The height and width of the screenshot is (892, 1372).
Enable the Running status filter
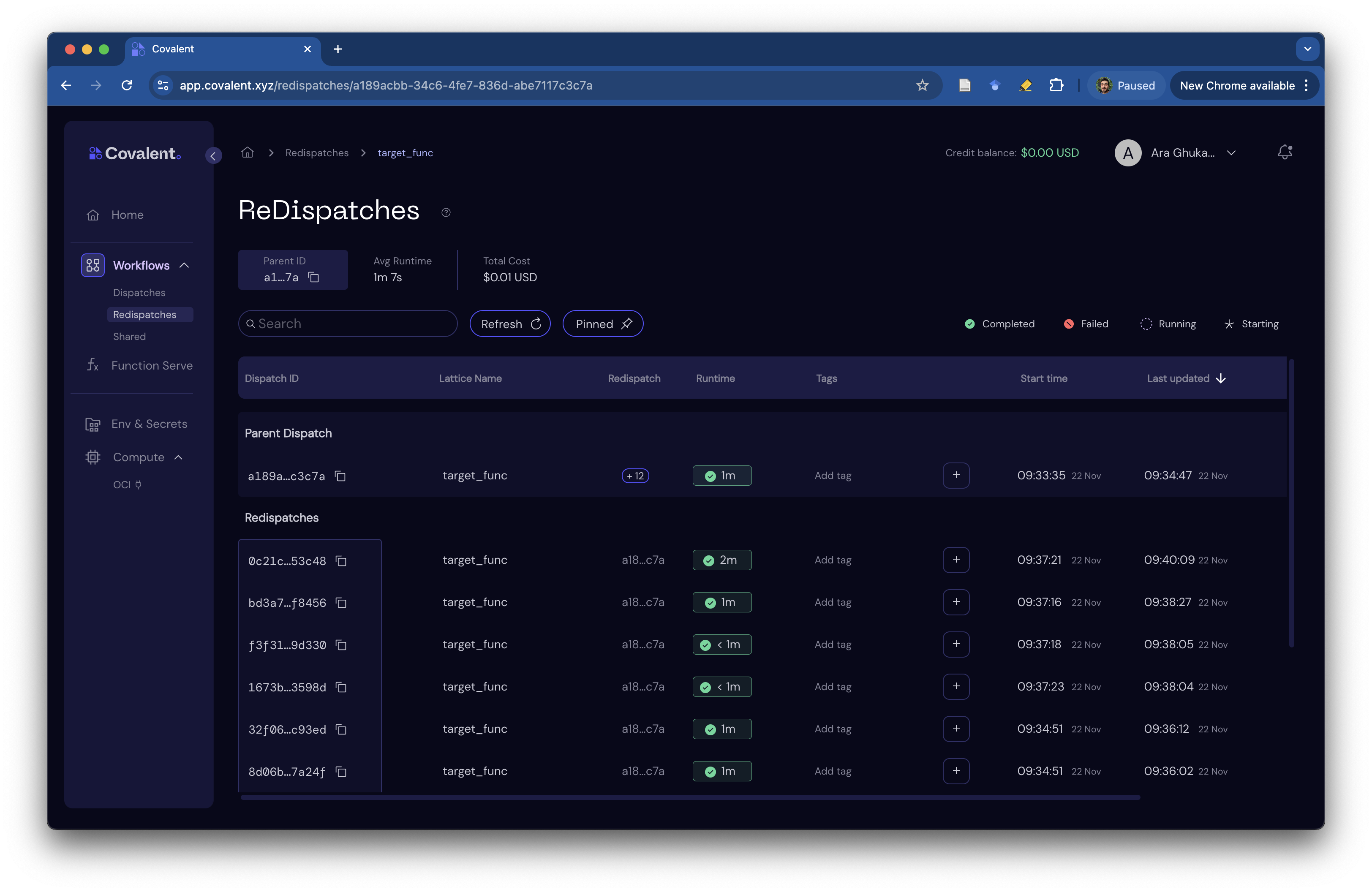point(1168,323)
